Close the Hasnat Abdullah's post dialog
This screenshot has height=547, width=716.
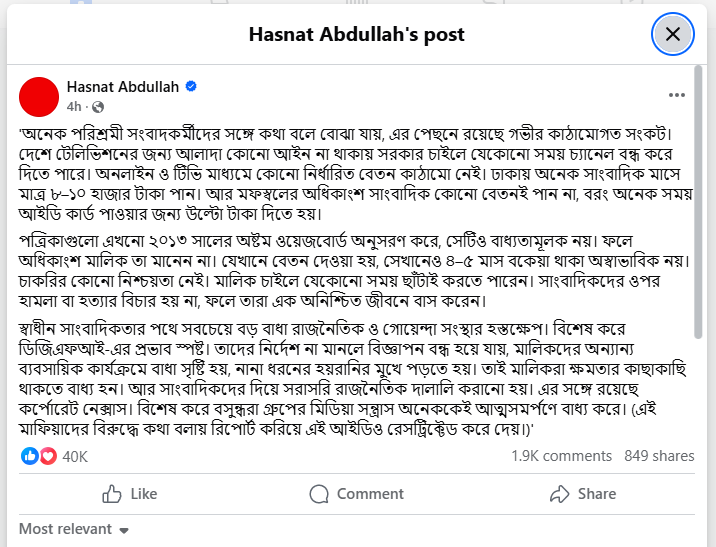click(x=672, y=34)
